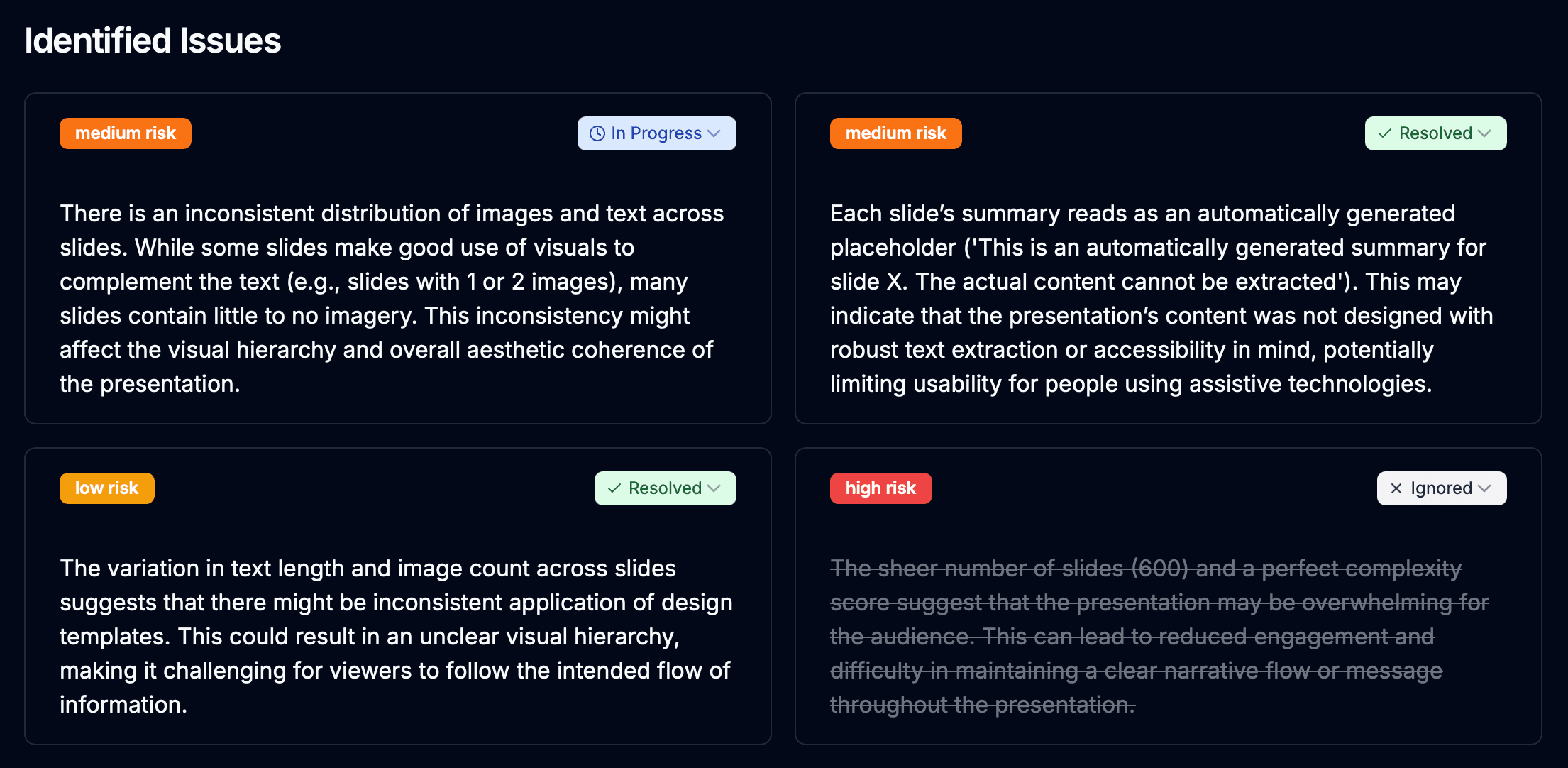Screen dimensions: 1568x768
Task: Click the medium risk badge on first card
Action: click(126, 133)
